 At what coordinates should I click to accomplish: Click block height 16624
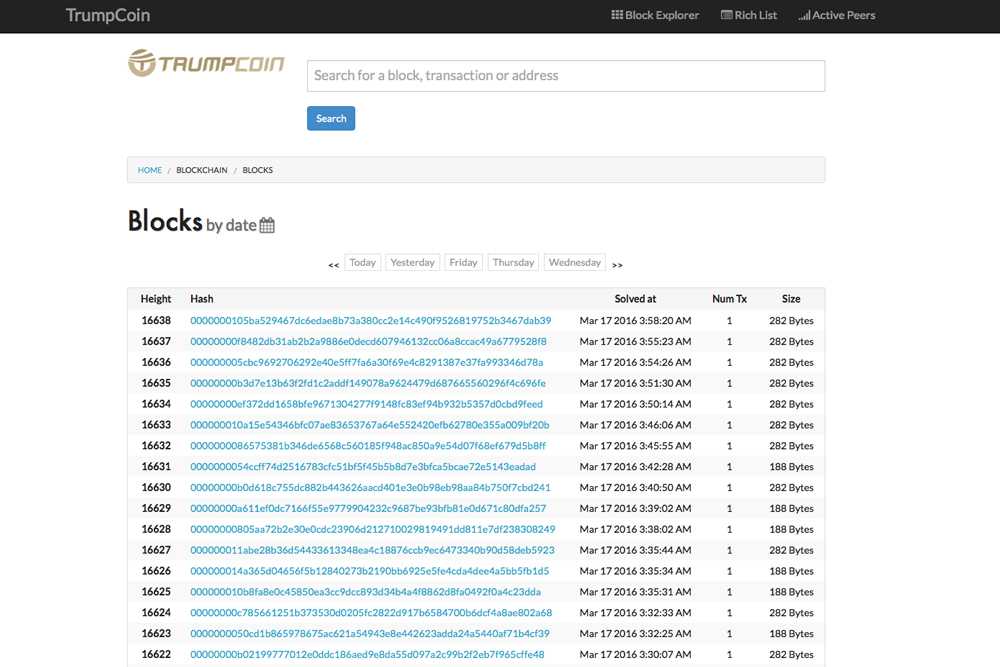pos(156,613)
